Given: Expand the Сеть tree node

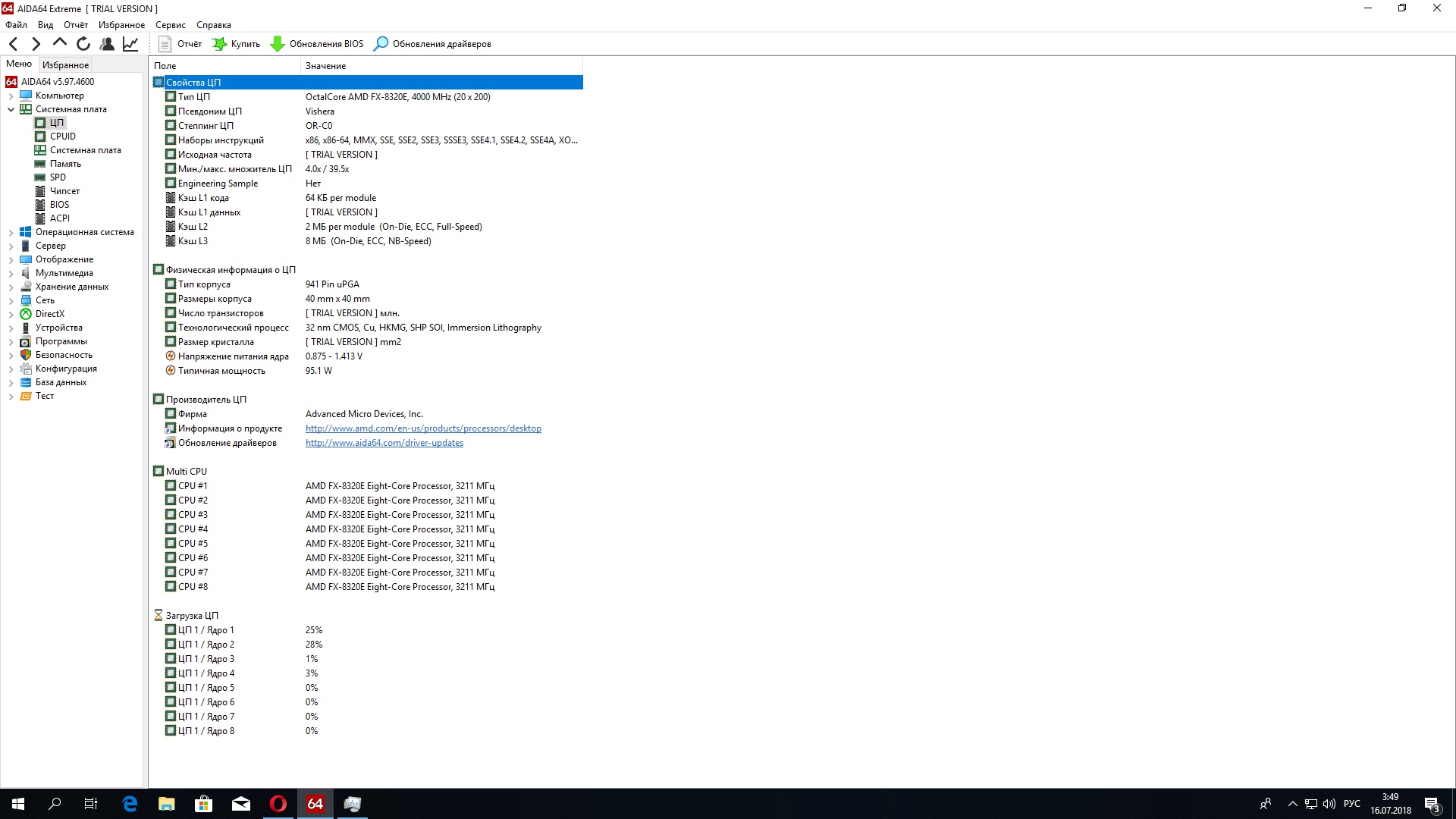Looking at the screenshot, I should point(11,301).
